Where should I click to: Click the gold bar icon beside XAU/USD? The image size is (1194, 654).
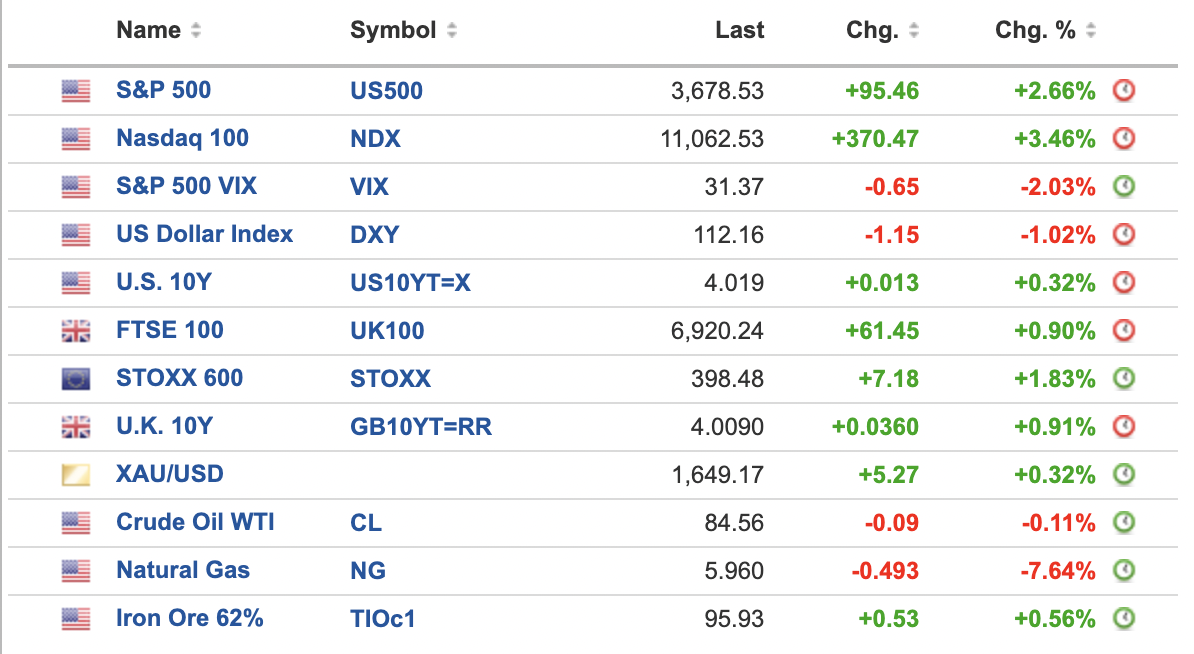[x=76, y=475]
